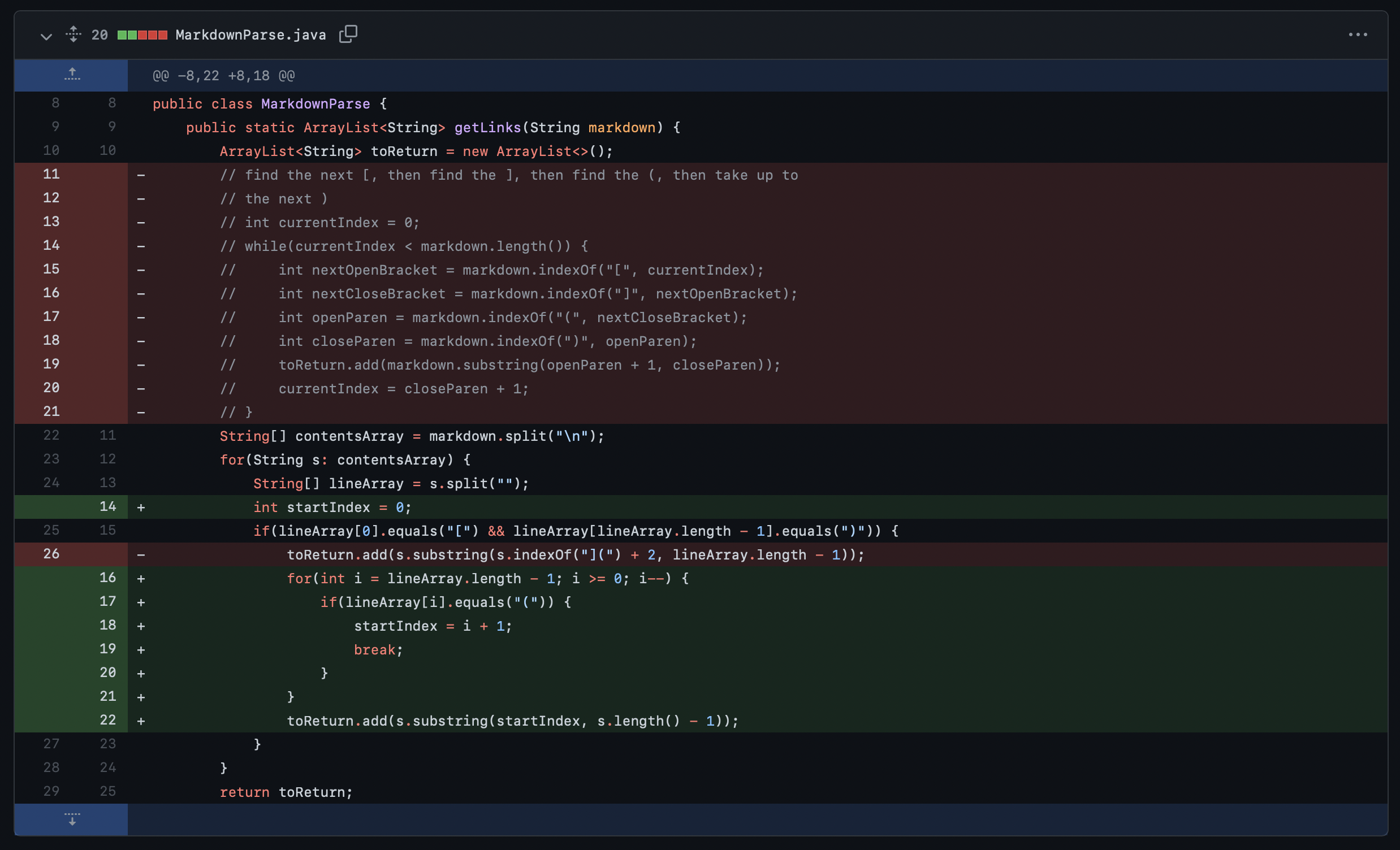Click the diffstat colored squares

tap(142, 35)
